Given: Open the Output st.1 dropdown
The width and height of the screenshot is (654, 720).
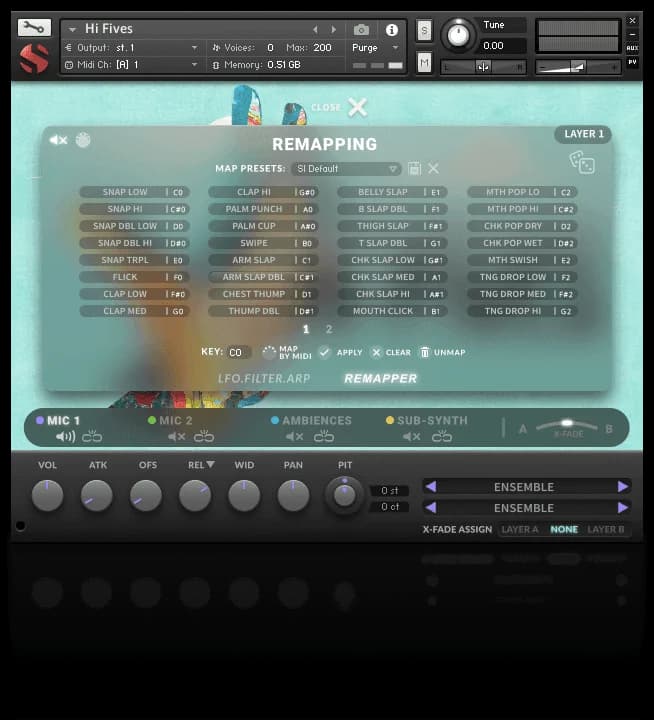Looking at the screenshot, I should pyautogui.click(x=132, y=47).
